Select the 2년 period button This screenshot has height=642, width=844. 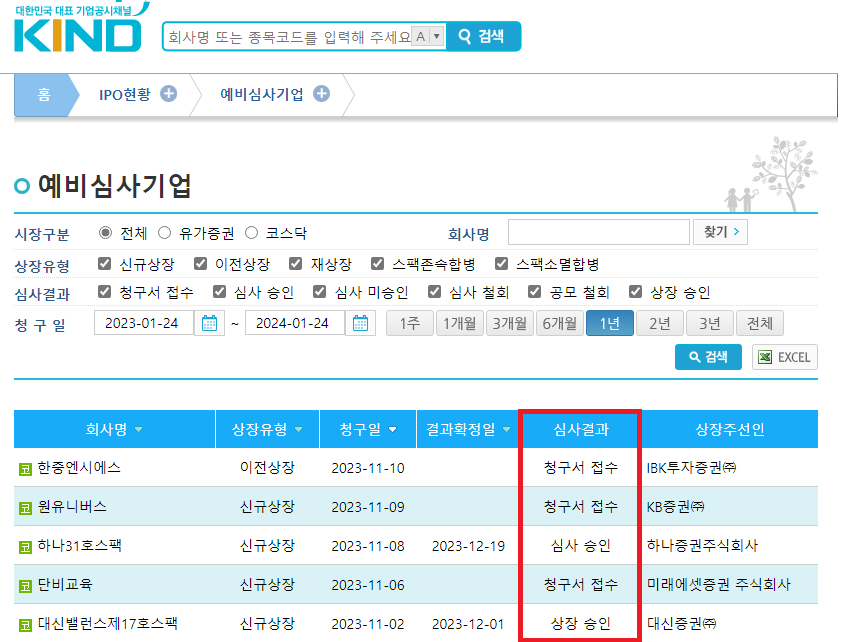659,323
